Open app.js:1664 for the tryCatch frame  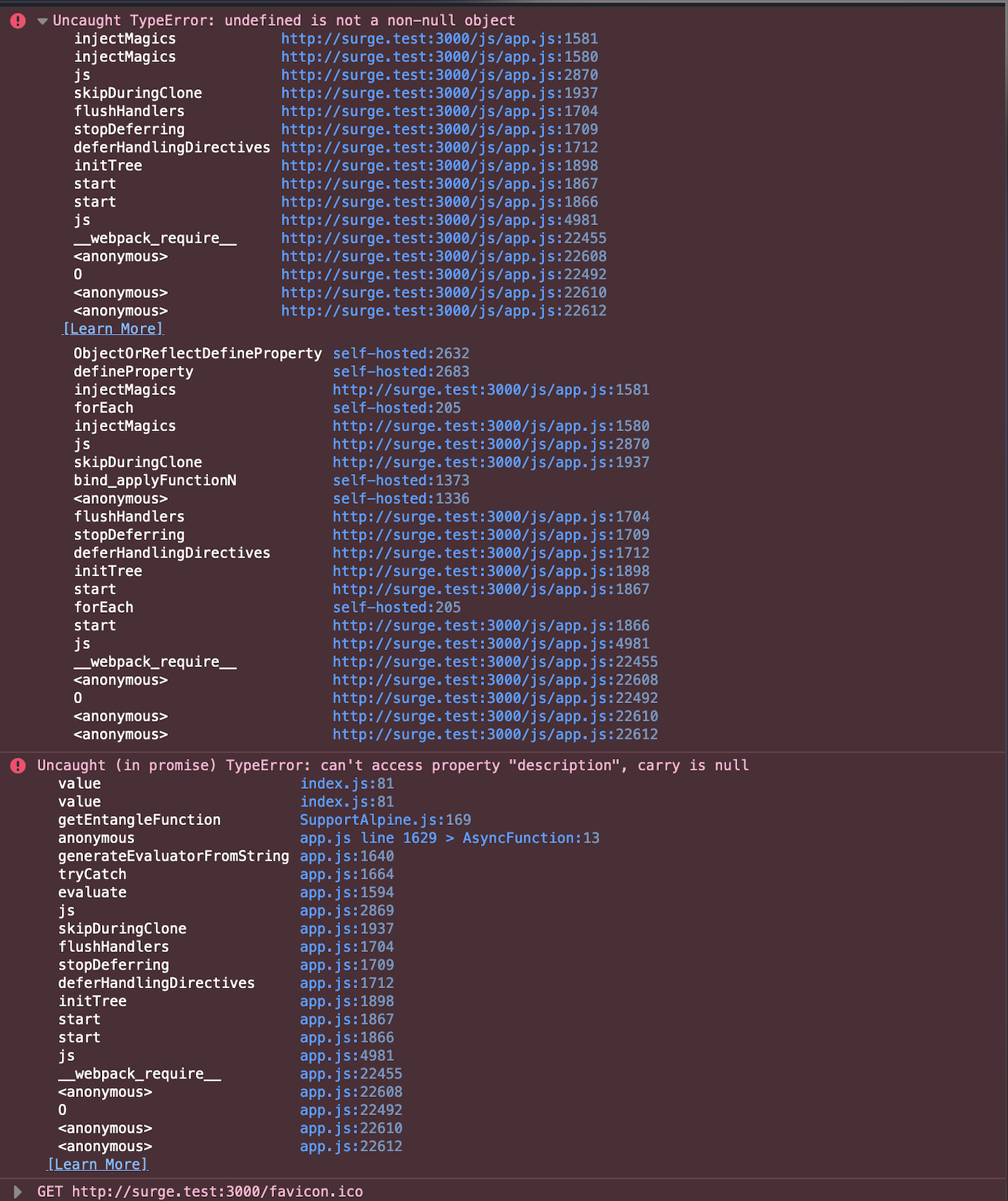[x=347, y=874]
